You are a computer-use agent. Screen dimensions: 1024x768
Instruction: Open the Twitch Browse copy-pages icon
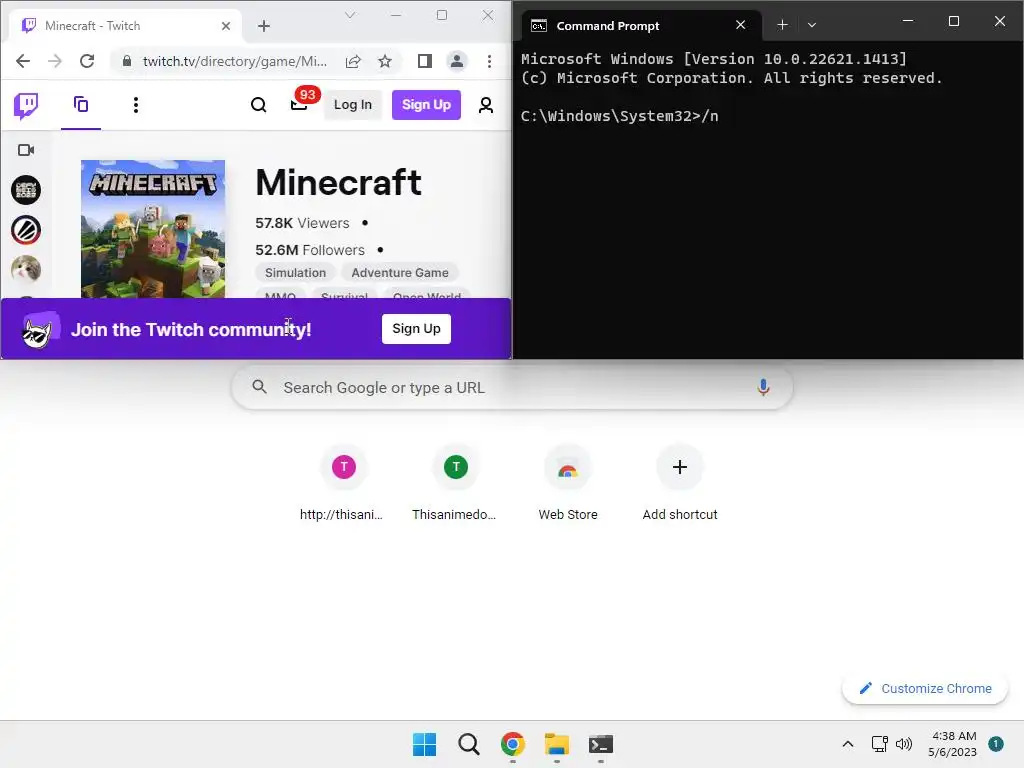(x=81, y=104)
